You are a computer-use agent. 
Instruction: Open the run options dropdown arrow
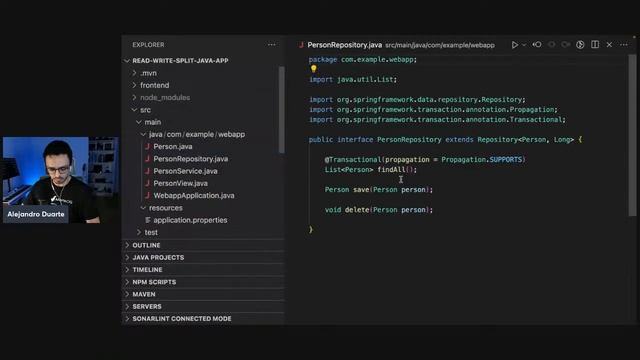(524, 45)
